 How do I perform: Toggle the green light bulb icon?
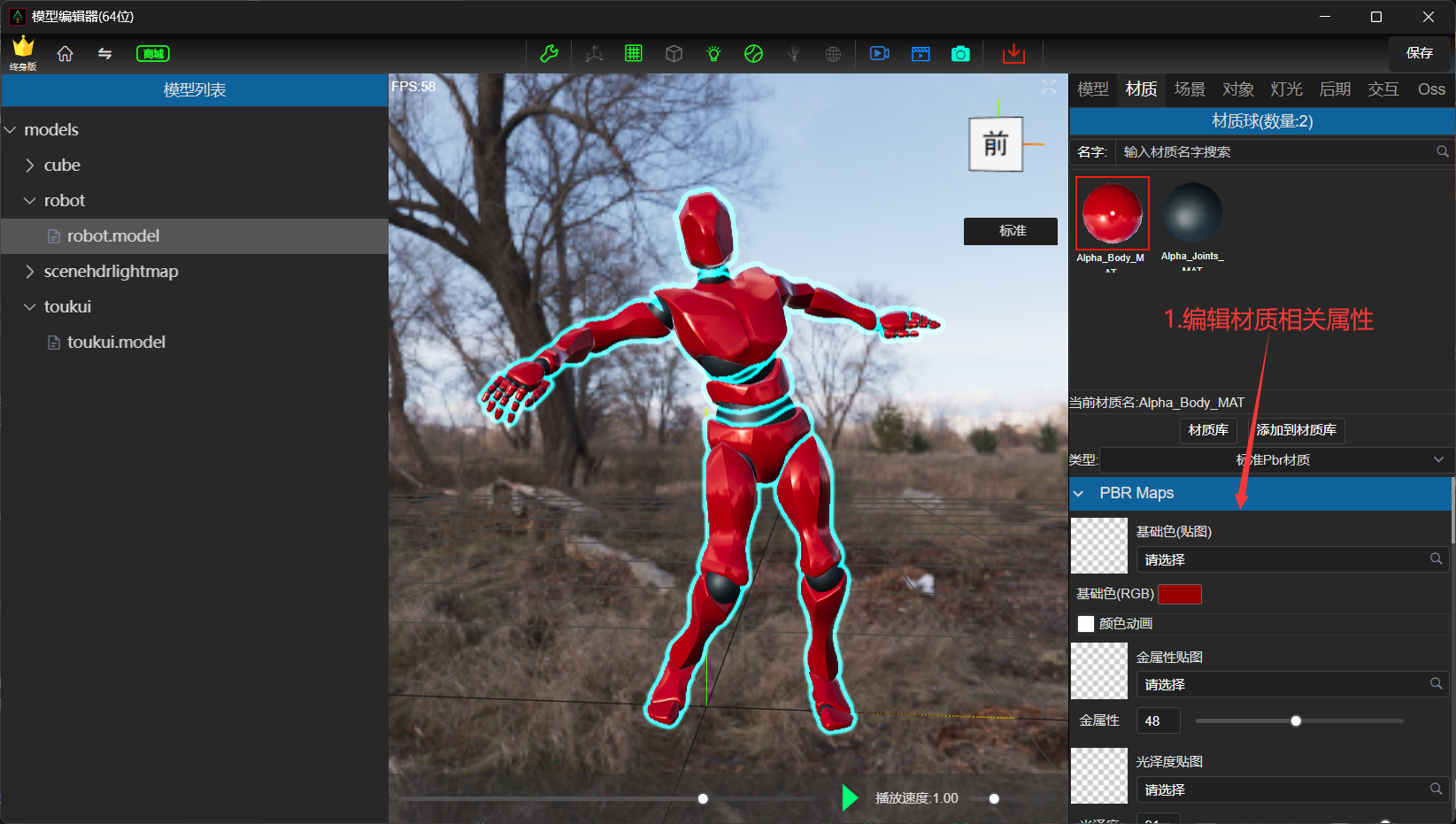click(713, 54)
